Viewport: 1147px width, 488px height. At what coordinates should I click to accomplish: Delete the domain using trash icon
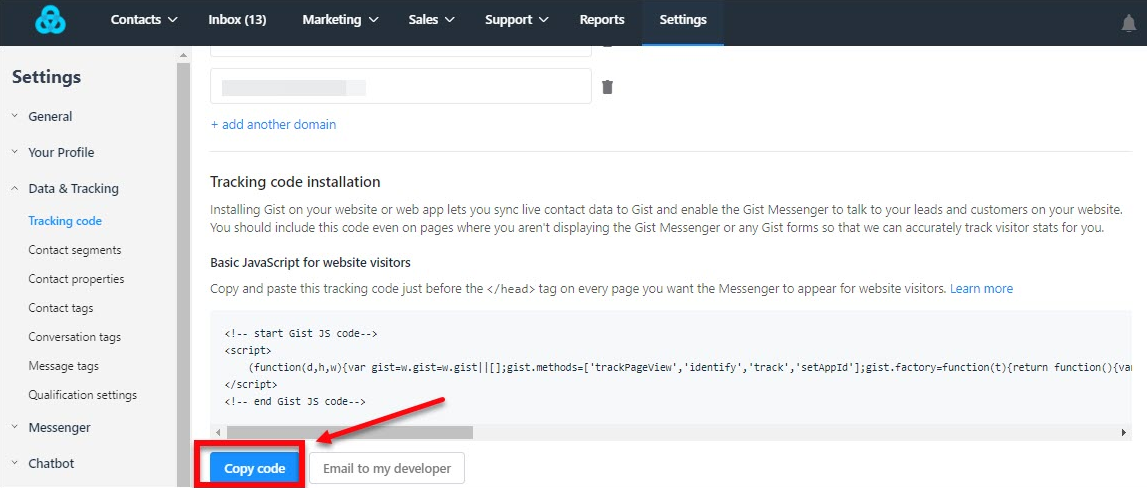click(607, 87)
